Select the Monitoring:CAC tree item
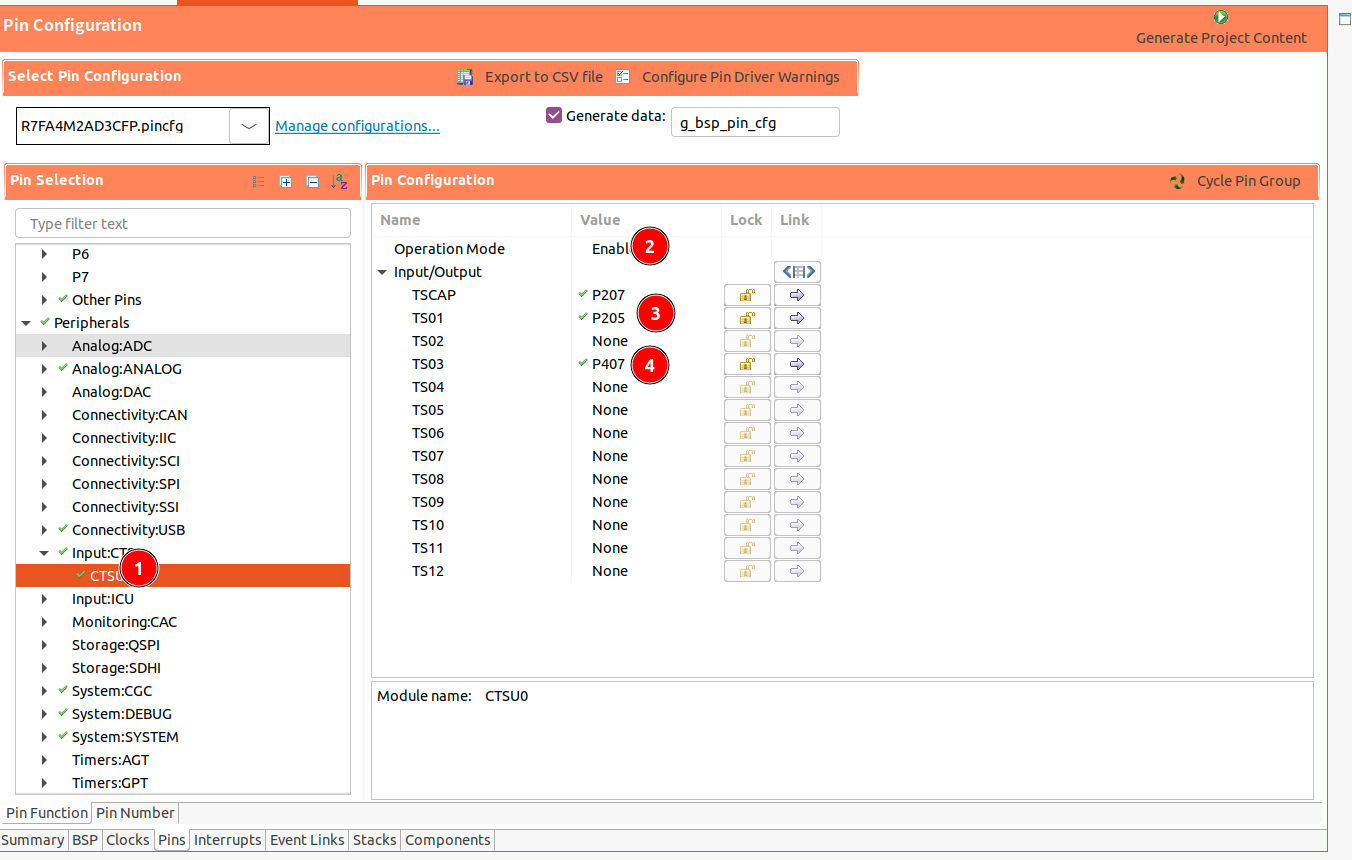1352x860 pixels. point(124,622)
